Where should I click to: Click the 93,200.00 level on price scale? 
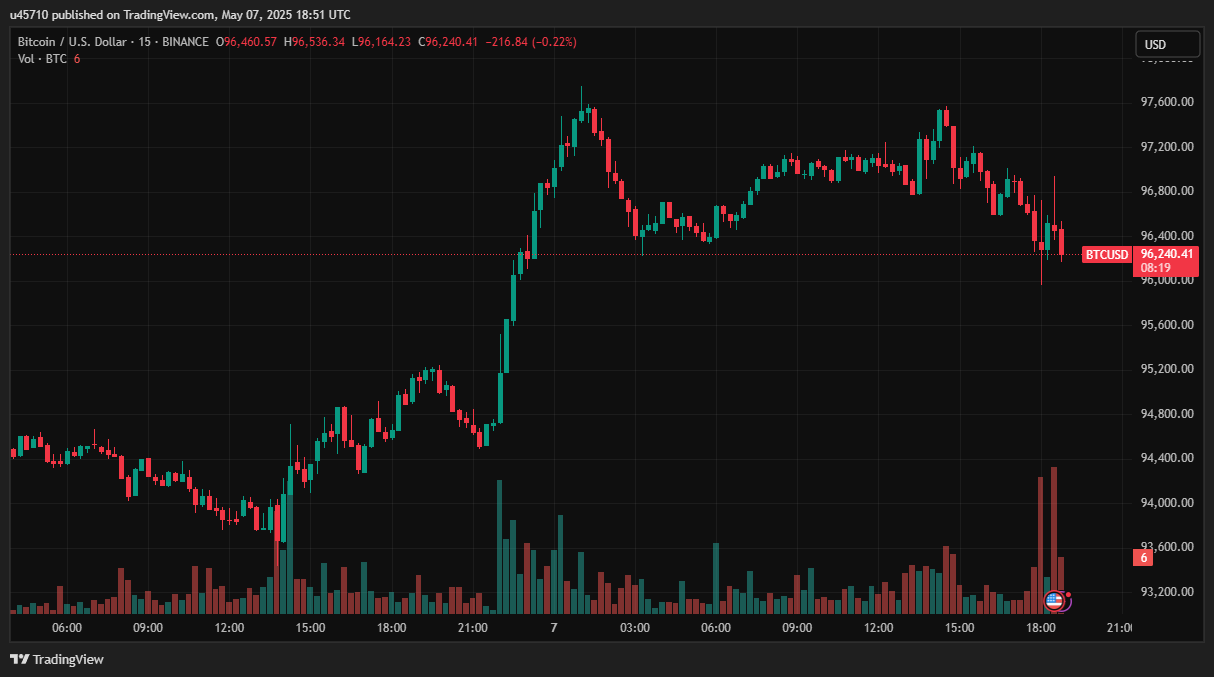[1167, 592]
